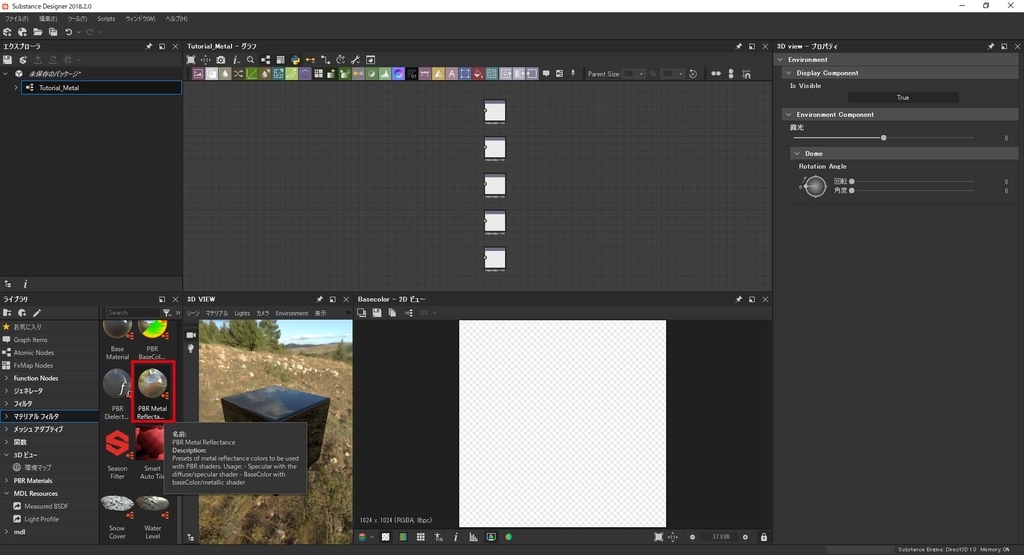The height and width of the screenshot is (555, 1024).
Task: Open the ファイル menu
Action: 16,19
